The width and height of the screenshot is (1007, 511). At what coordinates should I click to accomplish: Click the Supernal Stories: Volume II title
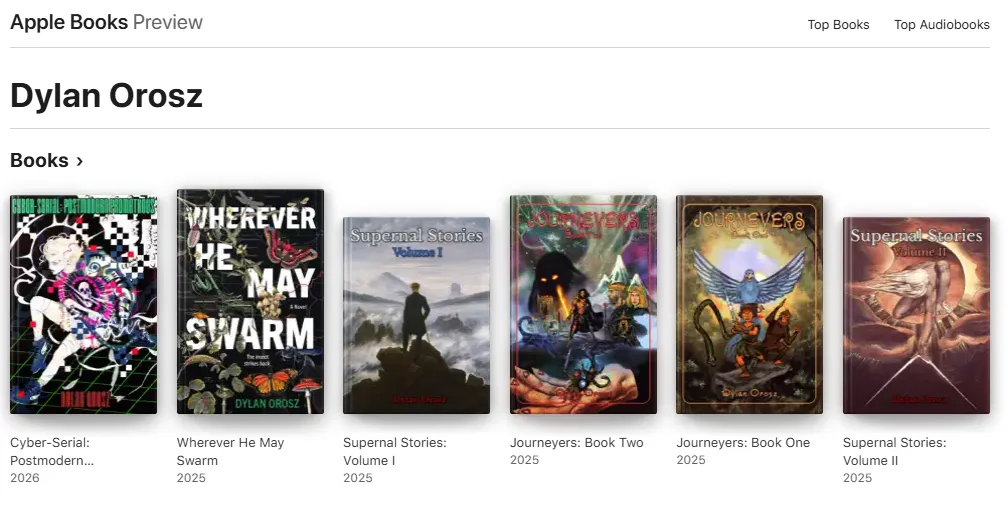[895, 451]
